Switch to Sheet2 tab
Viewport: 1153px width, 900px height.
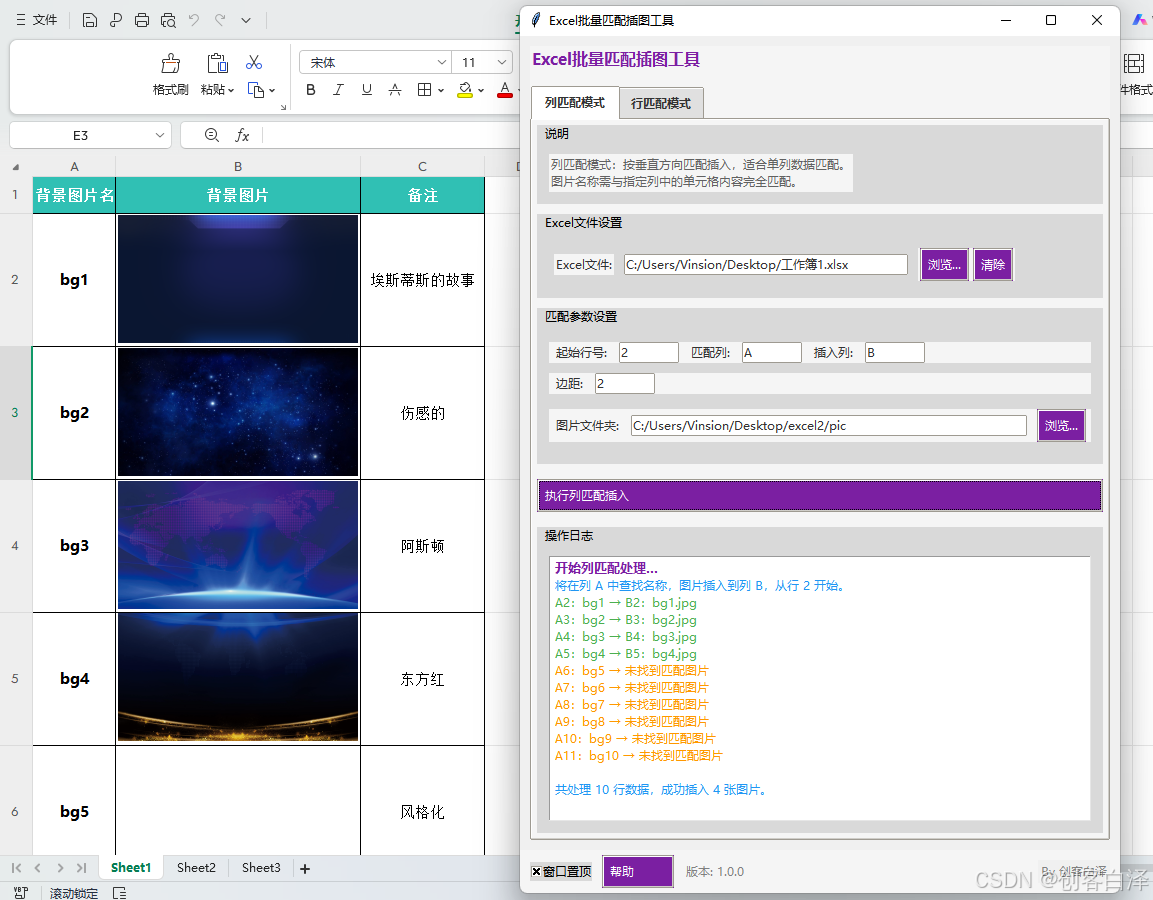pyautogui.click(x=196, y=868)
